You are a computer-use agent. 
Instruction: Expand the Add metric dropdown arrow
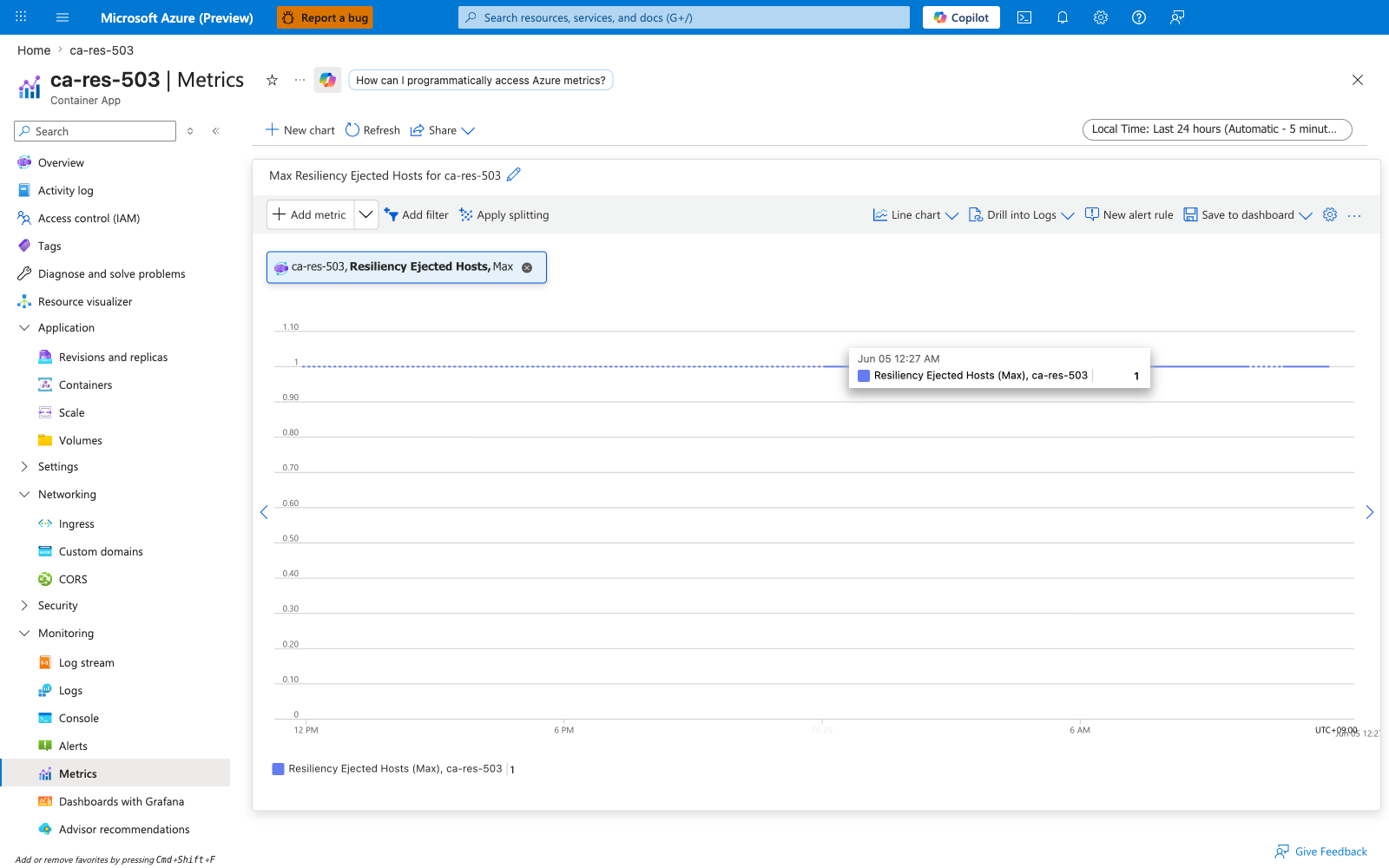pyautogui.click(x=366, y=214)
